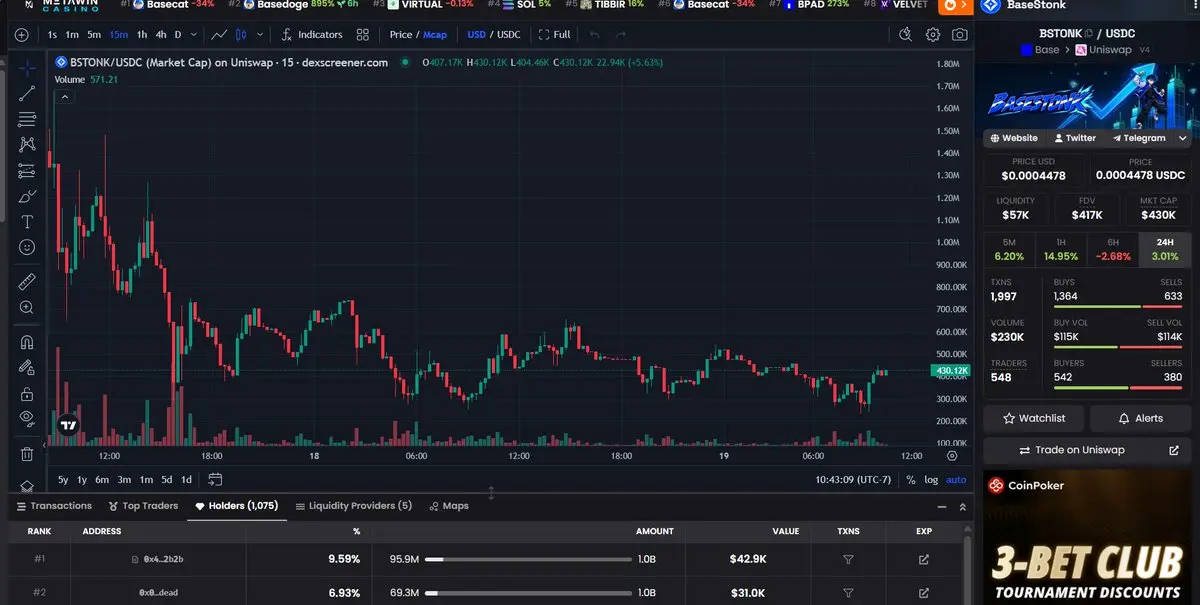Open the indicator templates grid icon
The image size is (1200, 605).
pos(363,34)
